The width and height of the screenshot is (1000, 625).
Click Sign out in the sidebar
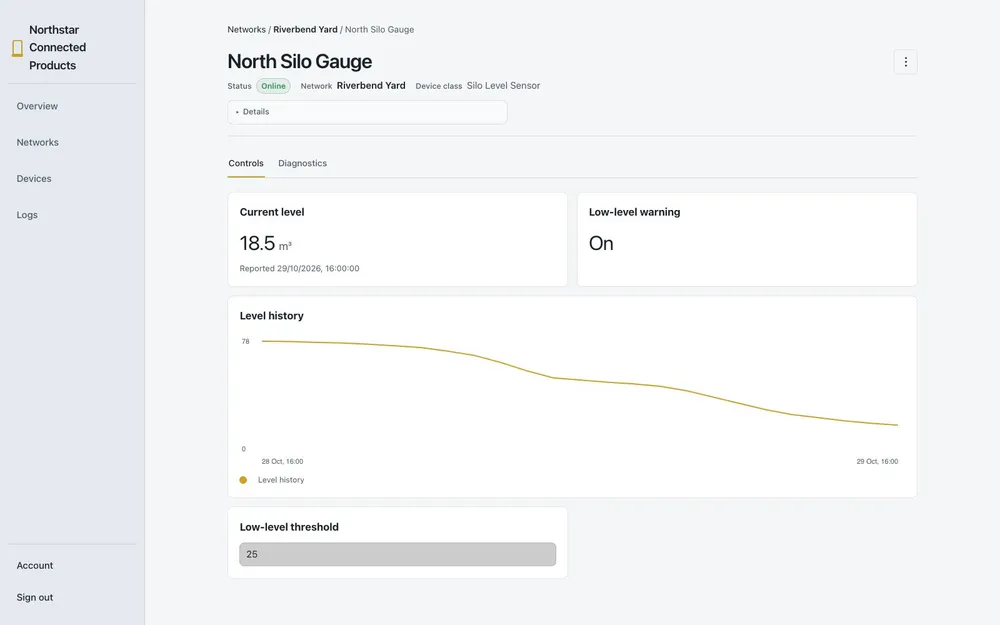pyautogui.click(x=34, y=598)
